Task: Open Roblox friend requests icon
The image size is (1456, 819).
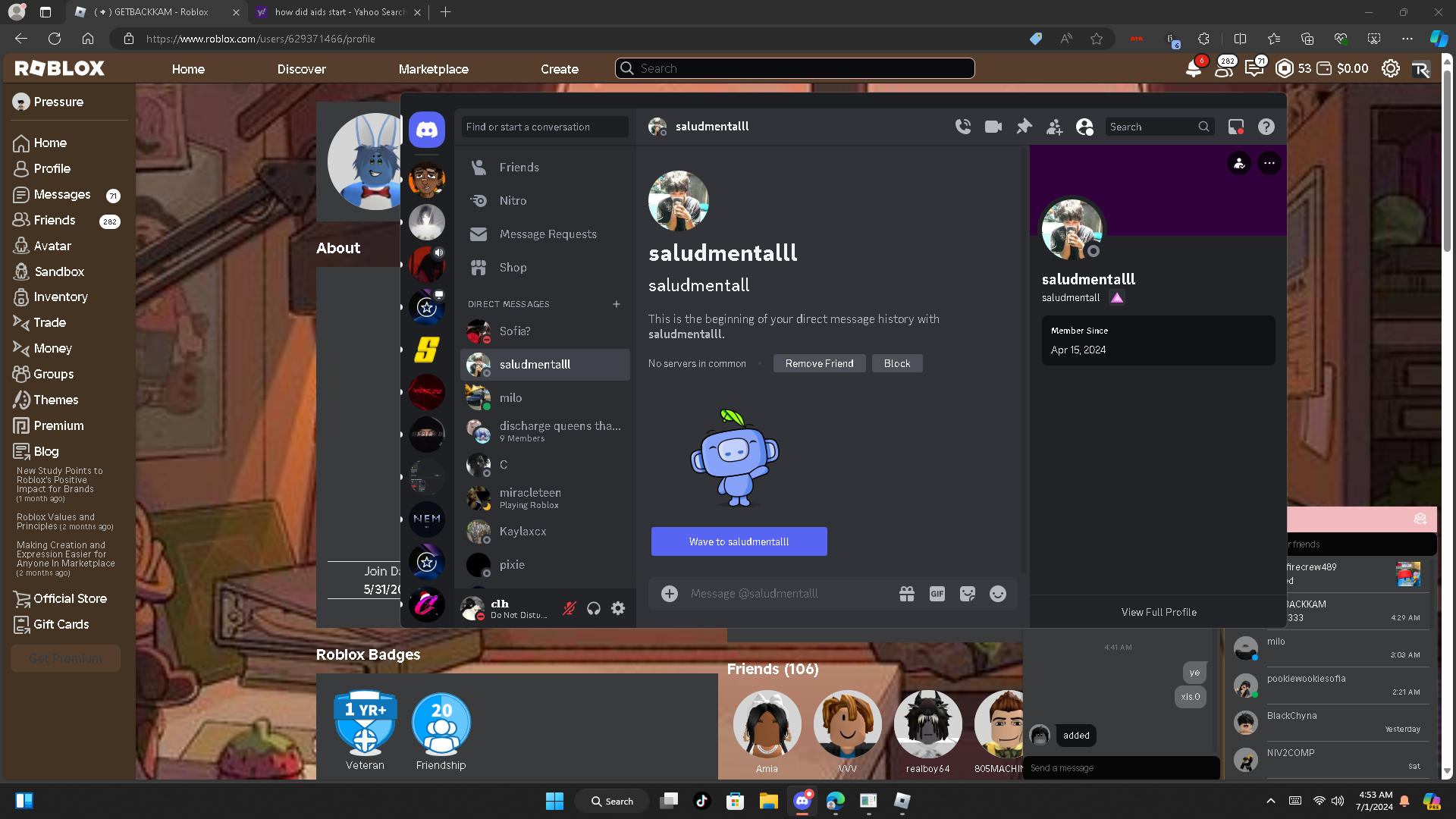Action: pyautogui.click(x=1224, y=68)
